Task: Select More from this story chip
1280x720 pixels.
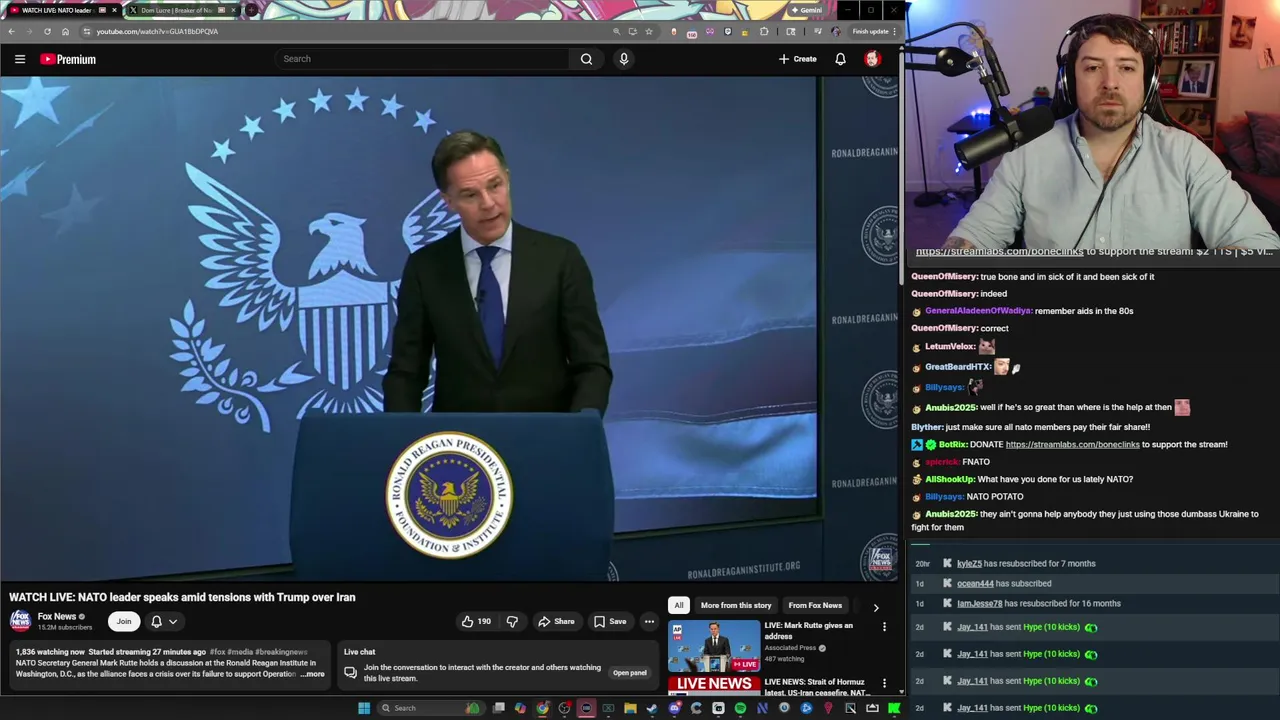Action: [x=736, y=605]
